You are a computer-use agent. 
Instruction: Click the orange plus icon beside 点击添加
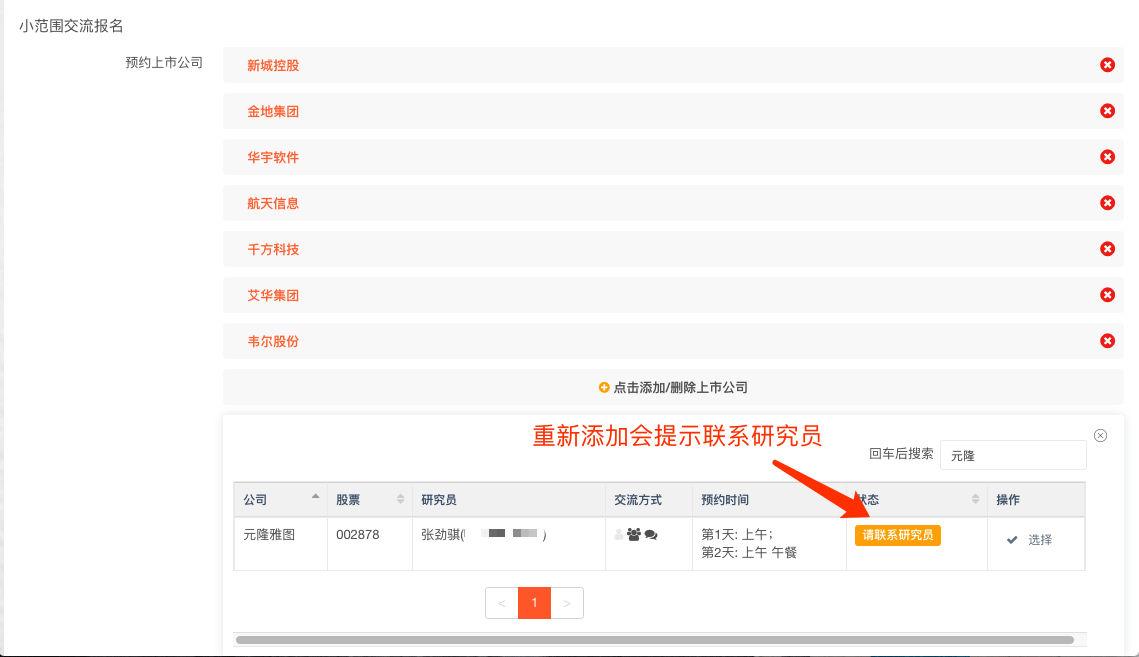[x=604, y=387]
